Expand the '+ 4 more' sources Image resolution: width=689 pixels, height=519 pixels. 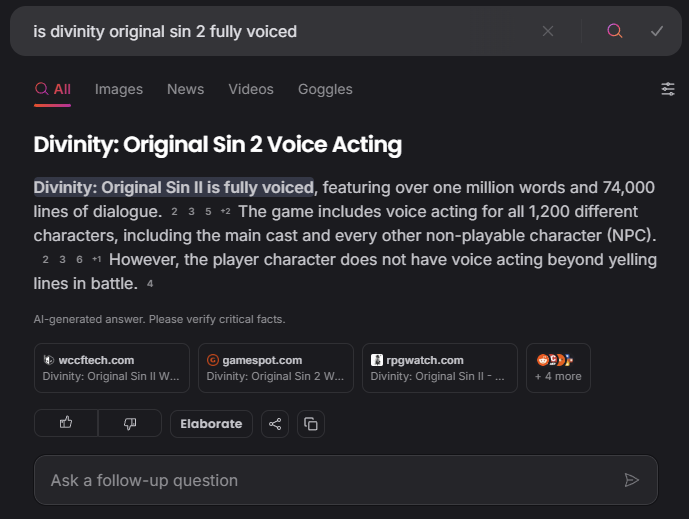(558, 368)
